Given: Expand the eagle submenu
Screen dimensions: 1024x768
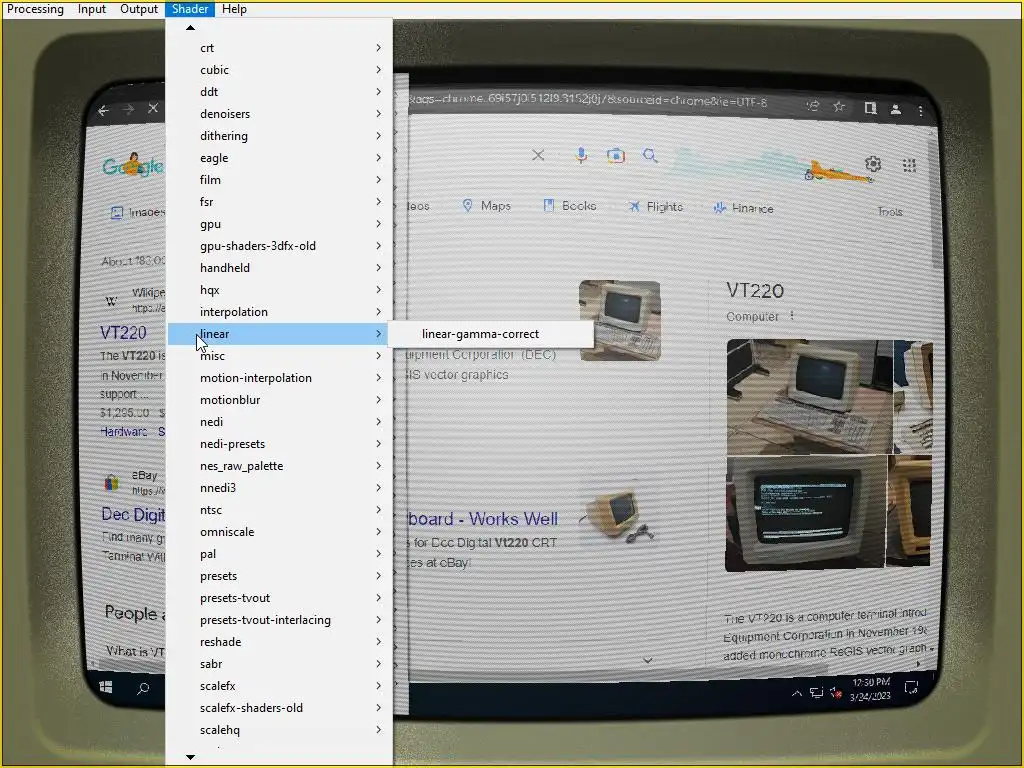Looking at the screenshot, I should pyautogui.click(x=280, y=158).
